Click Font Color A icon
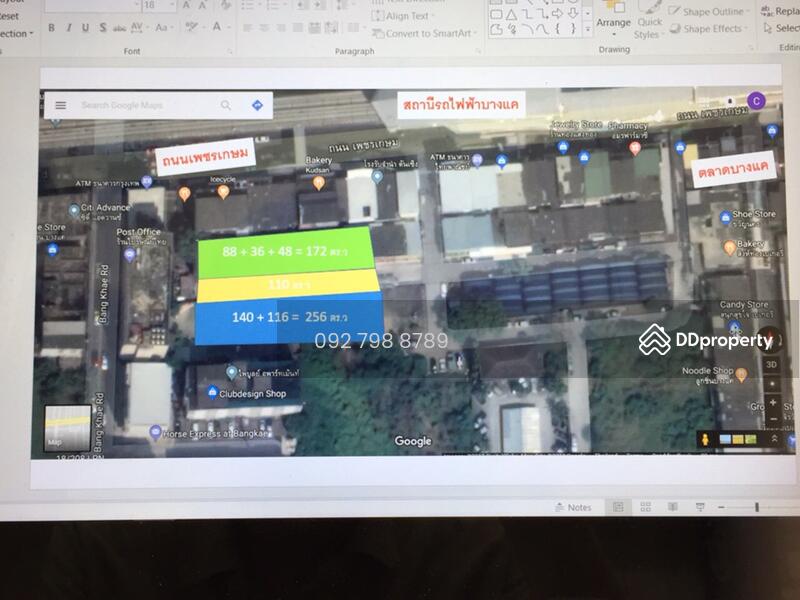800x600 pixels. pyautogui.click(x=216, y=27)
